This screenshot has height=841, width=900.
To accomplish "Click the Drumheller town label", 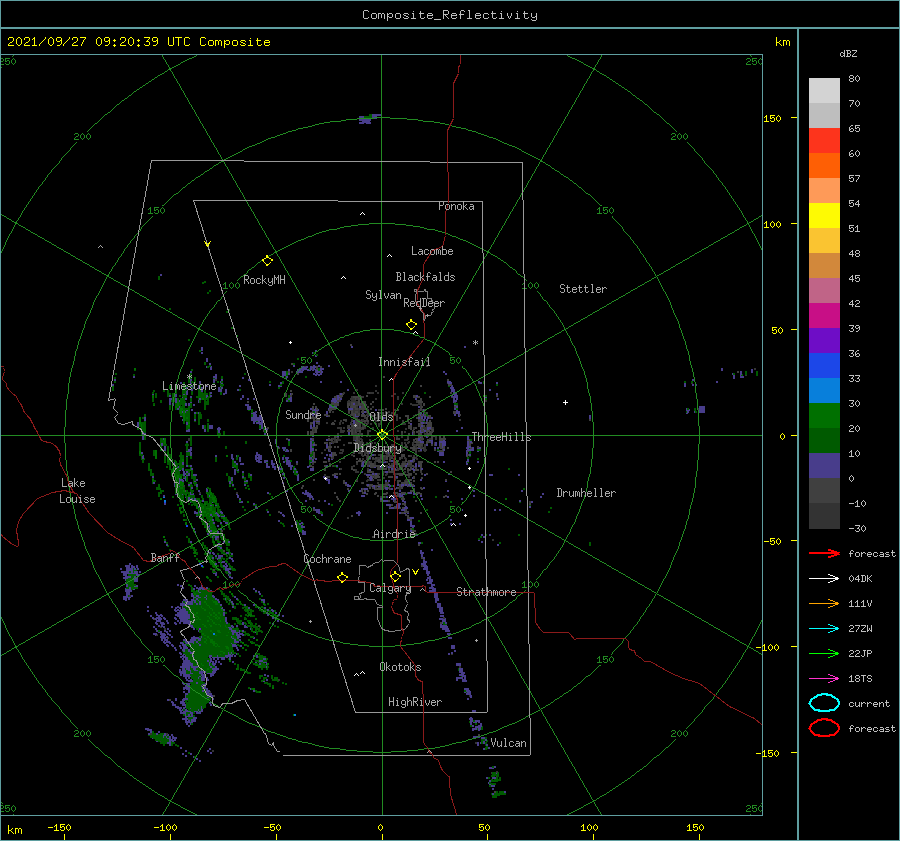I will coord(586,493).
